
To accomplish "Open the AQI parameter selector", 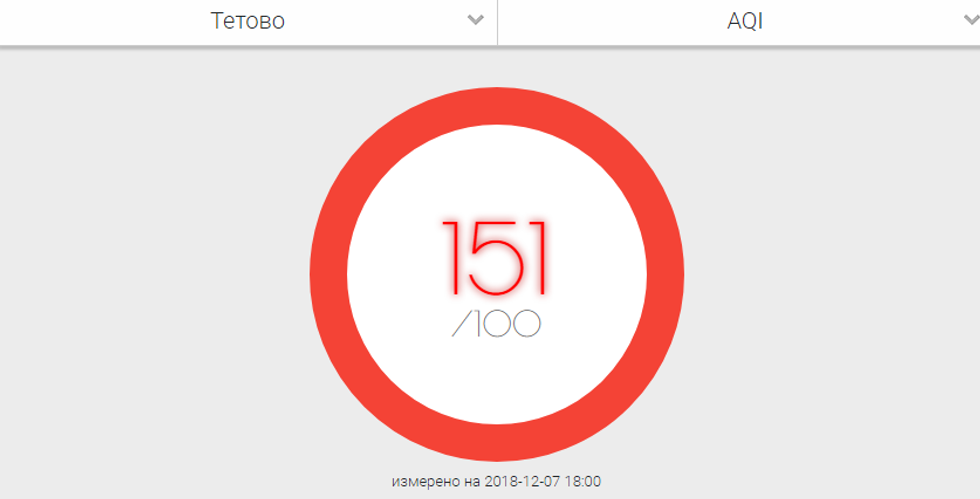I will [739, 22].
